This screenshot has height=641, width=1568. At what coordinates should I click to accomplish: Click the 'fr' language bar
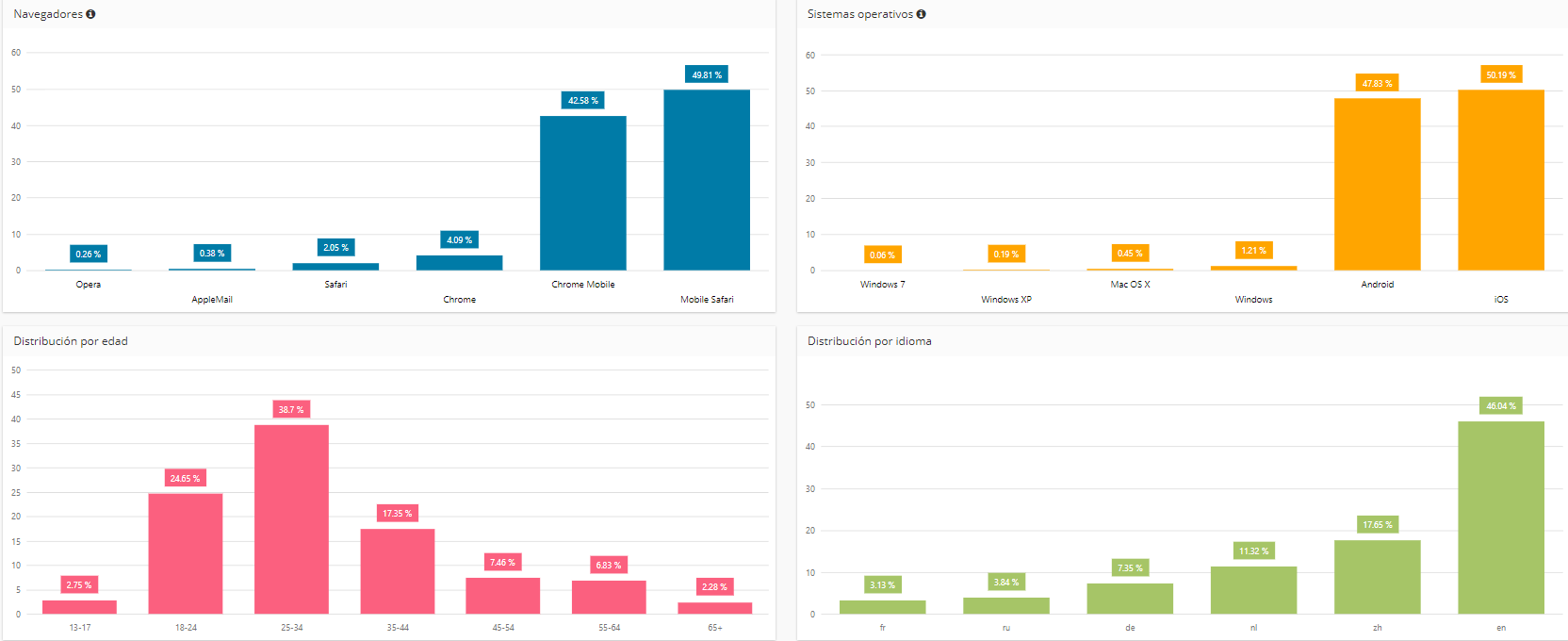(x=883, y=607)
